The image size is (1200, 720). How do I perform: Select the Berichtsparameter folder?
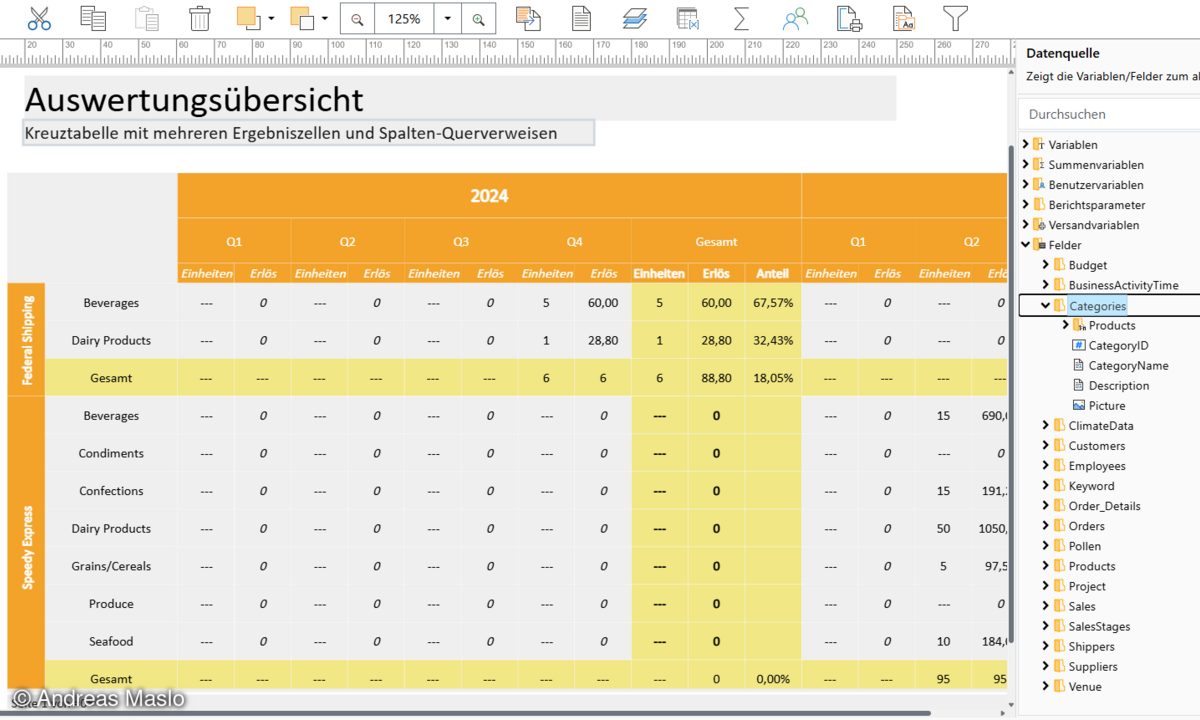point(1096,205)
